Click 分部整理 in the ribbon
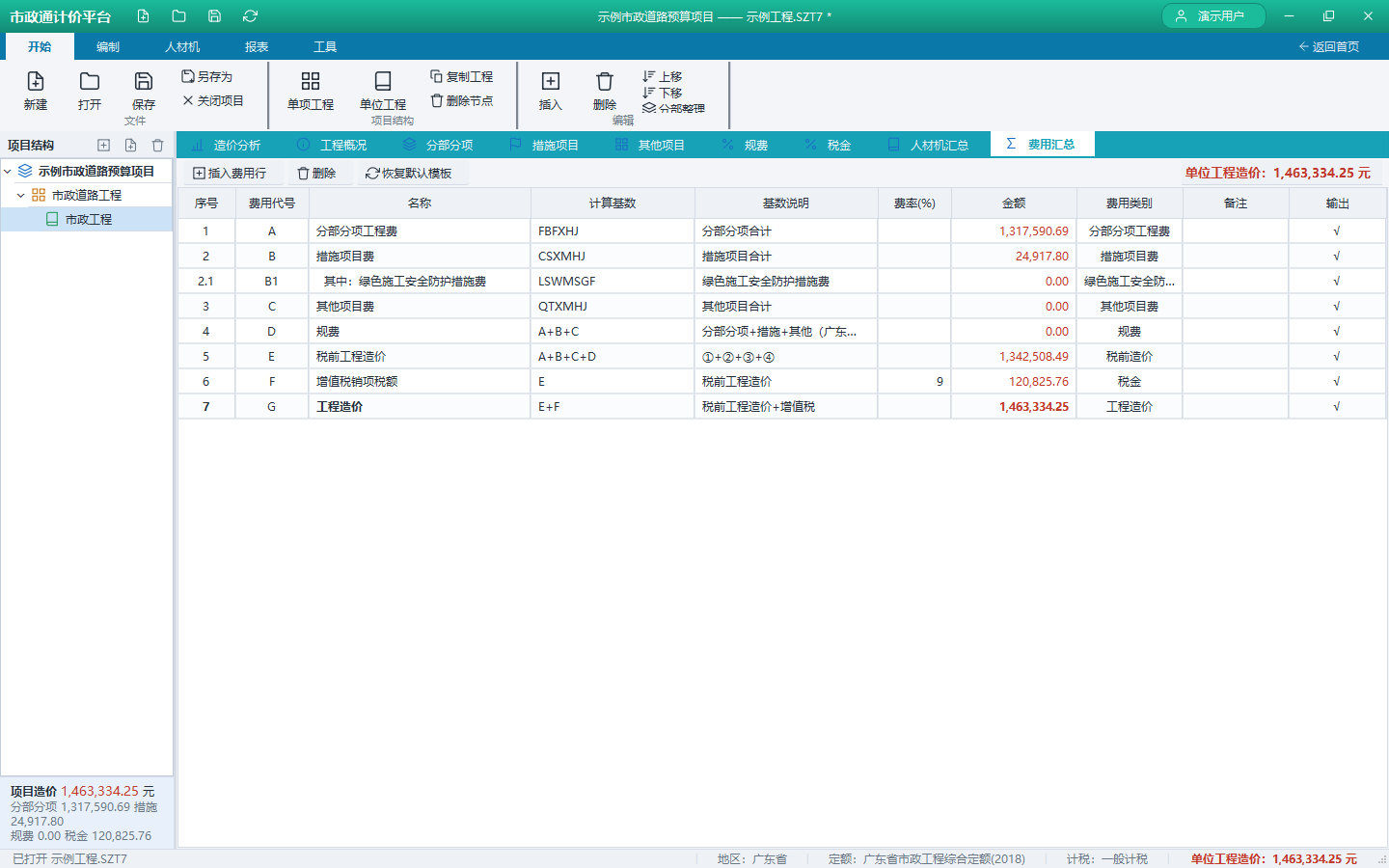This screenshot has height=868, width=1389. click(x=673, y=108)
